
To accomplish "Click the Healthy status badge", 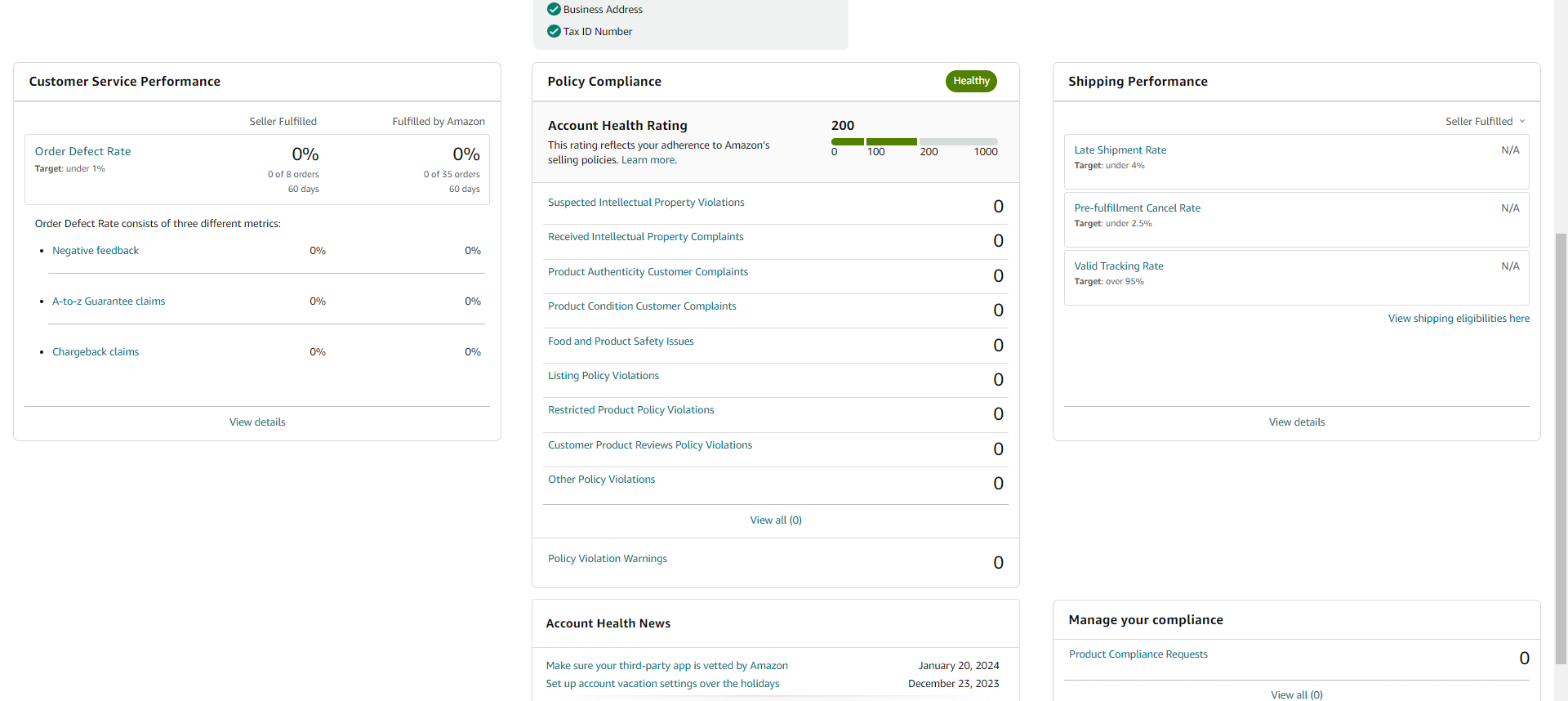I will [971, 81].
